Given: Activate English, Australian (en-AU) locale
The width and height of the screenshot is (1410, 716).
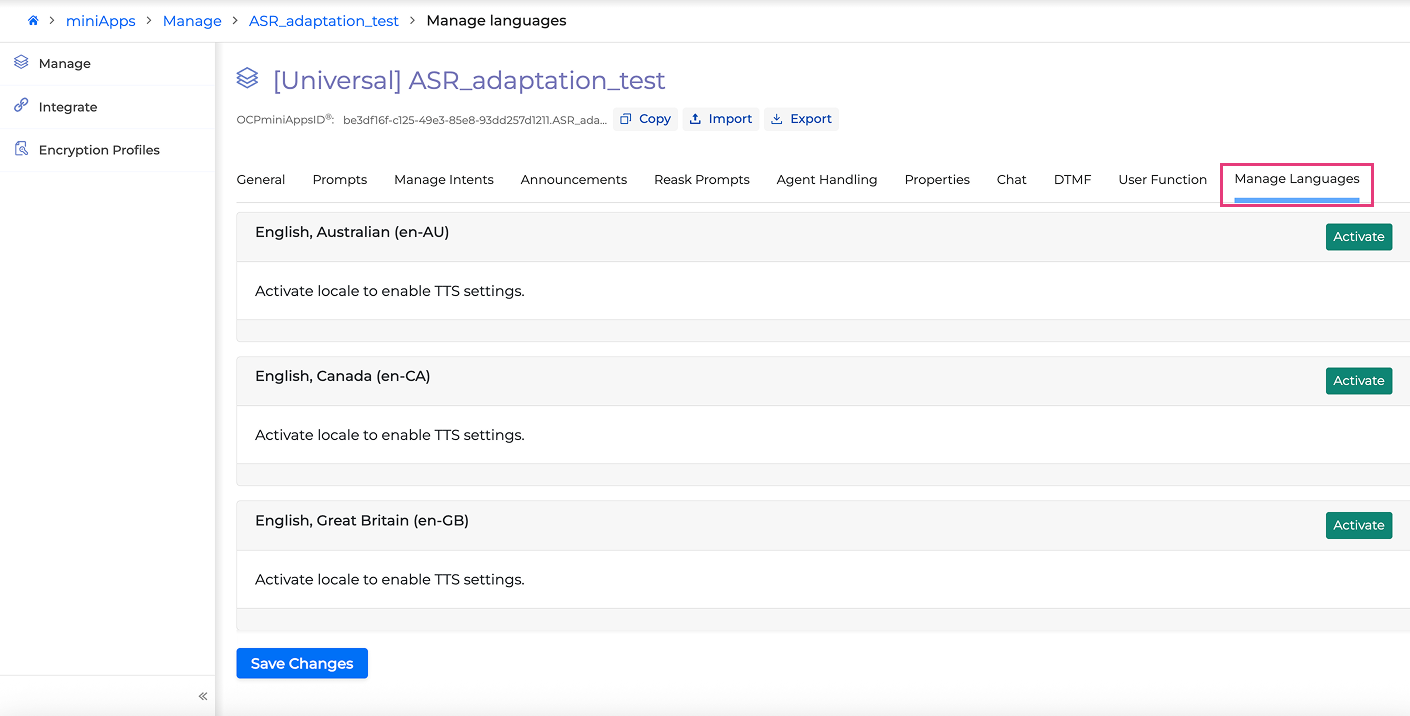Looking at the screenshot, I should 1359,237.
